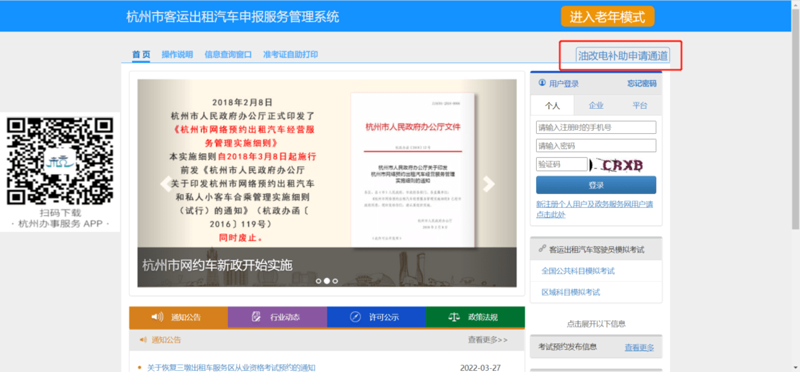Image resolution: width=800 pixels, height=372 pixels.
Task: Click 查看更多 next to 考试预约发布信息
Action: (x=639, y=348)
